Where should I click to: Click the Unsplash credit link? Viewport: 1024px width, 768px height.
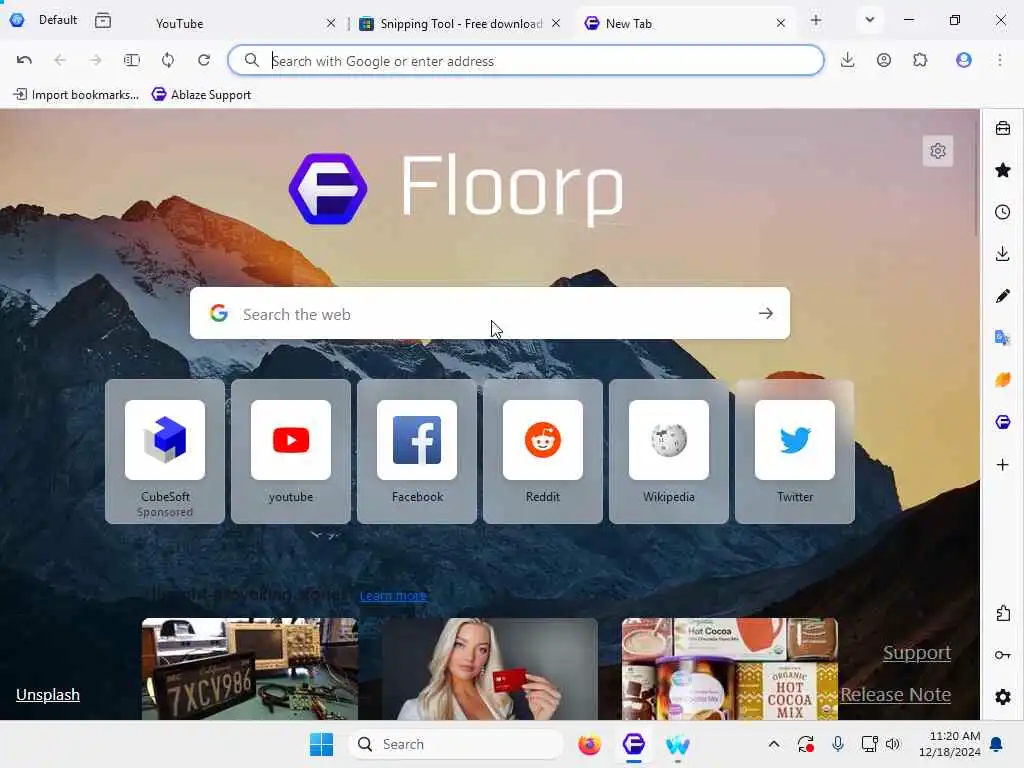48,694
